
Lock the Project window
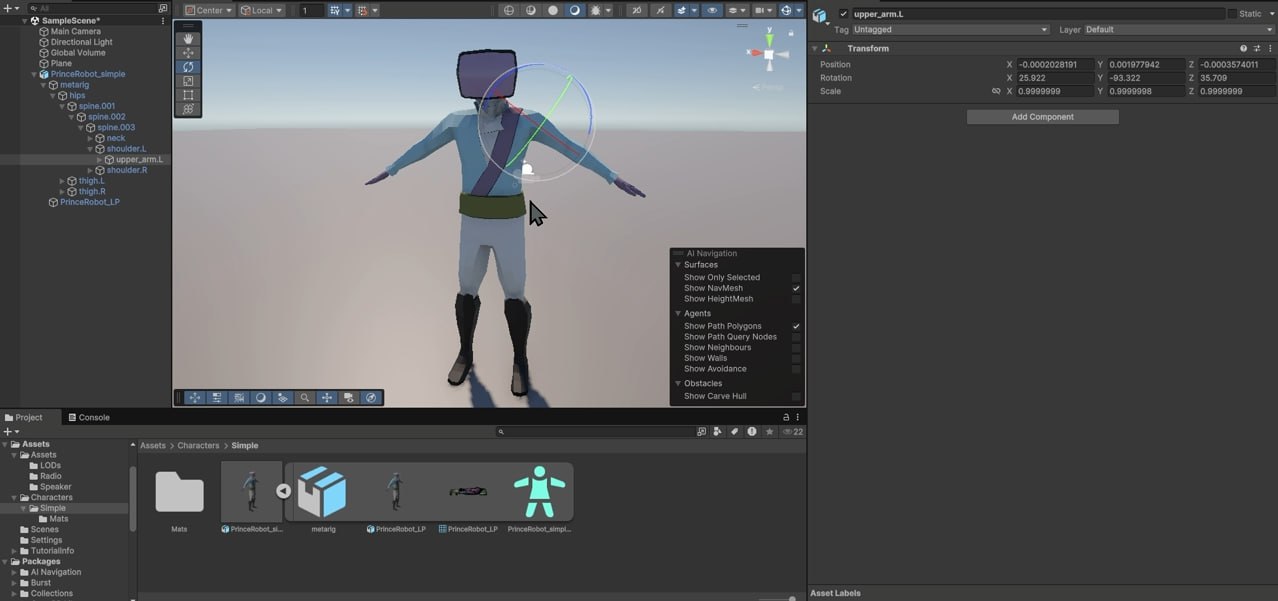[x=786, y=417]
